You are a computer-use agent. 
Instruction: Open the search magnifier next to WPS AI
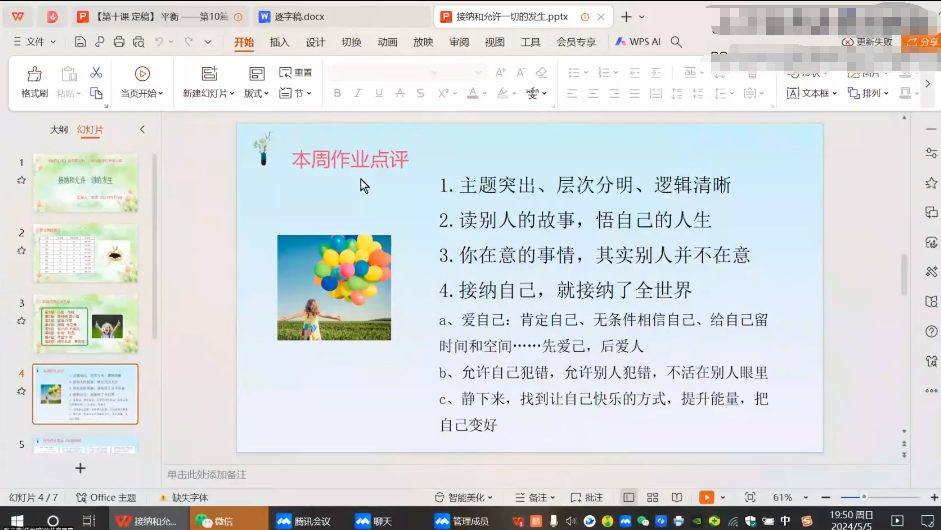pyautogui.click(x=676, y=42)
